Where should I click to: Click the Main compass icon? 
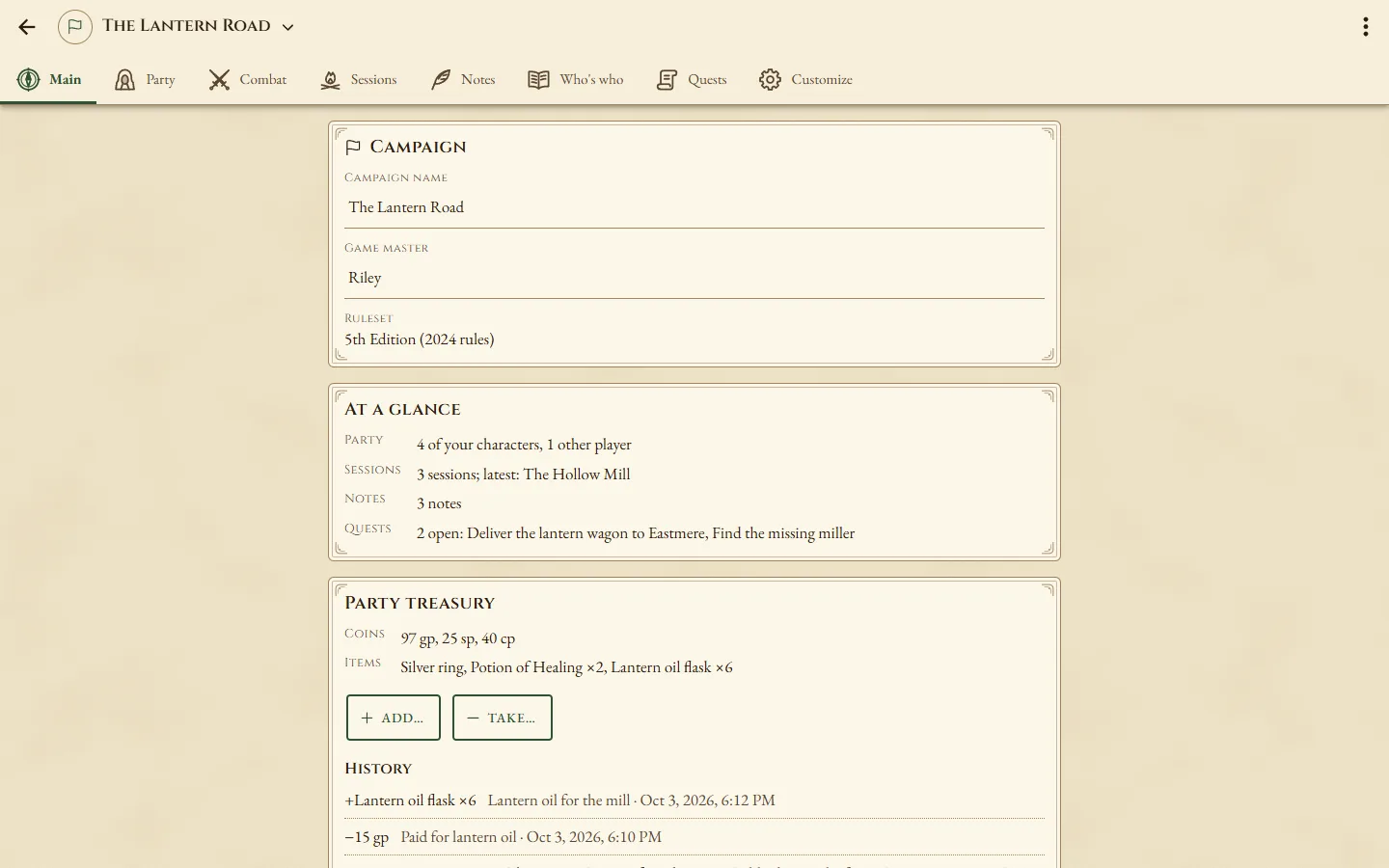[29, 79]
